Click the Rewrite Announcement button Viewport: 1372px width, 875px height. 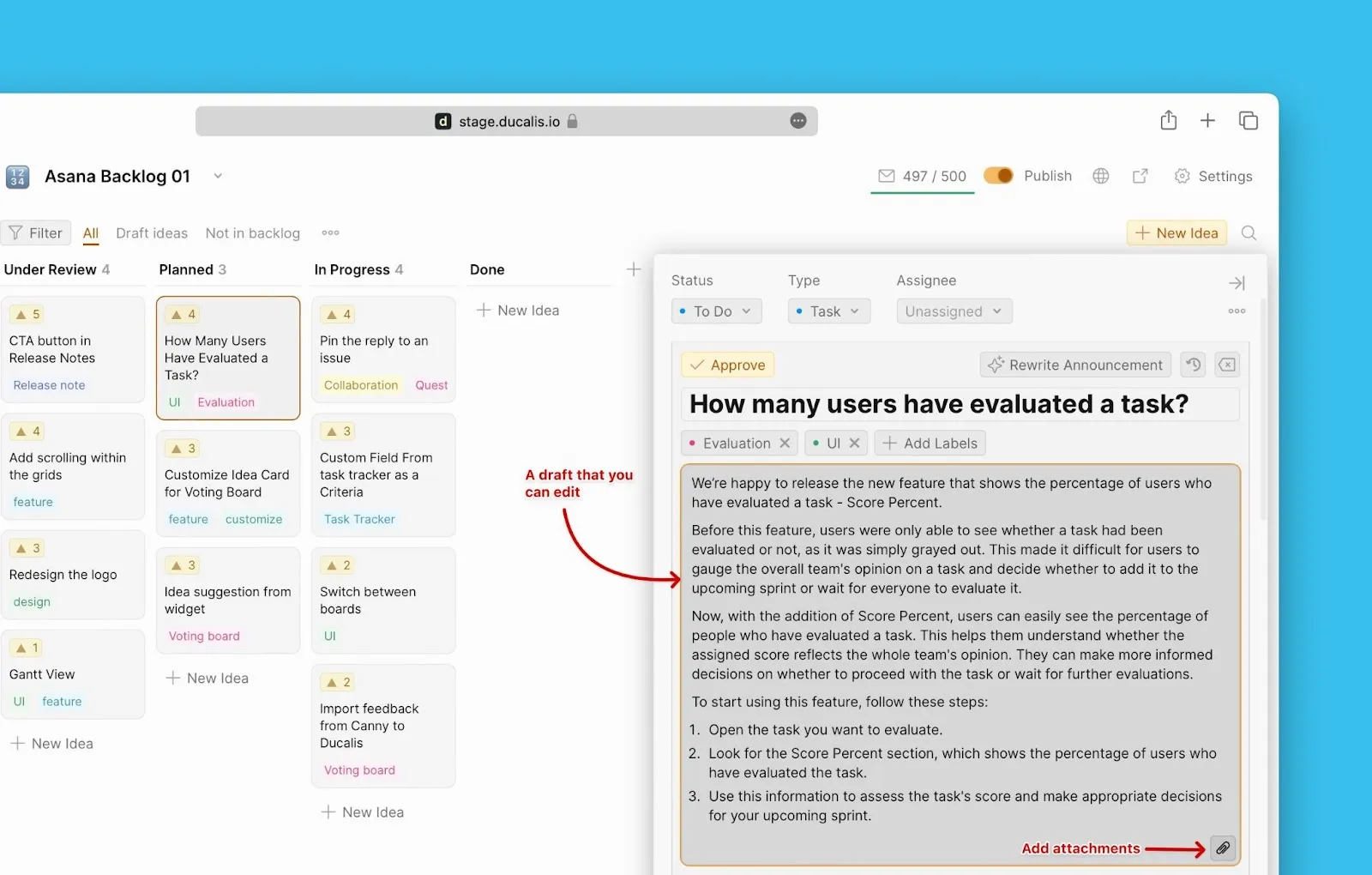(1075, 365)
